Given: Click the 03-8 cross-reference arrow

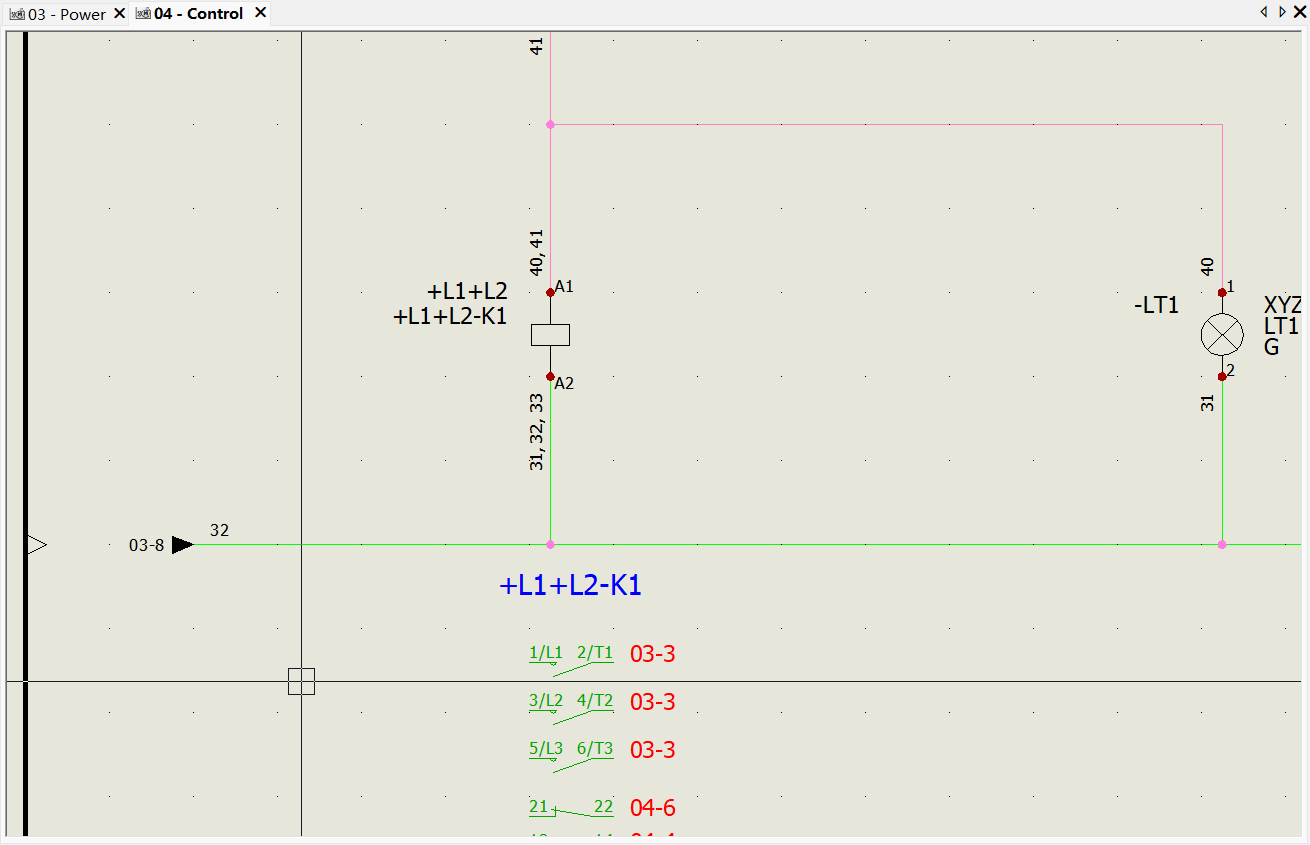Looking at the screenshot, I should click(182, 545).
